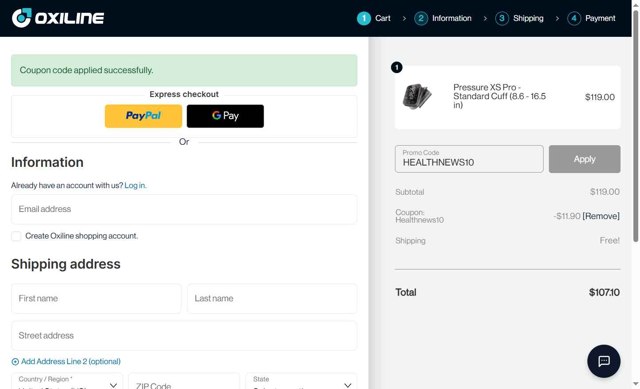640x389 pixels.
Task: Click the page vertical scrollbar thumb
Action: [x=636, y=127]
